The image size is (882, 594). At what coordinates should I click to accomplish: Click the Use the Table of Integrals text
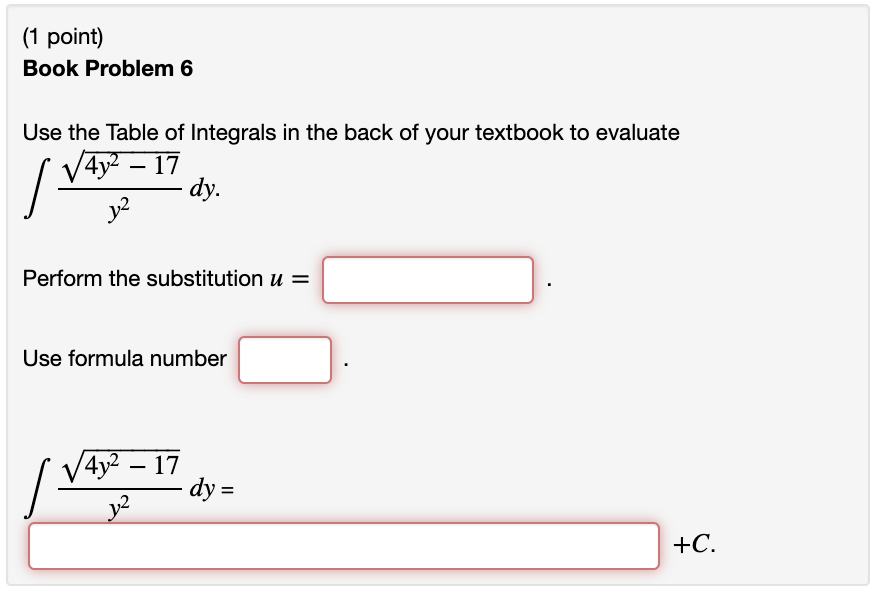350,132
